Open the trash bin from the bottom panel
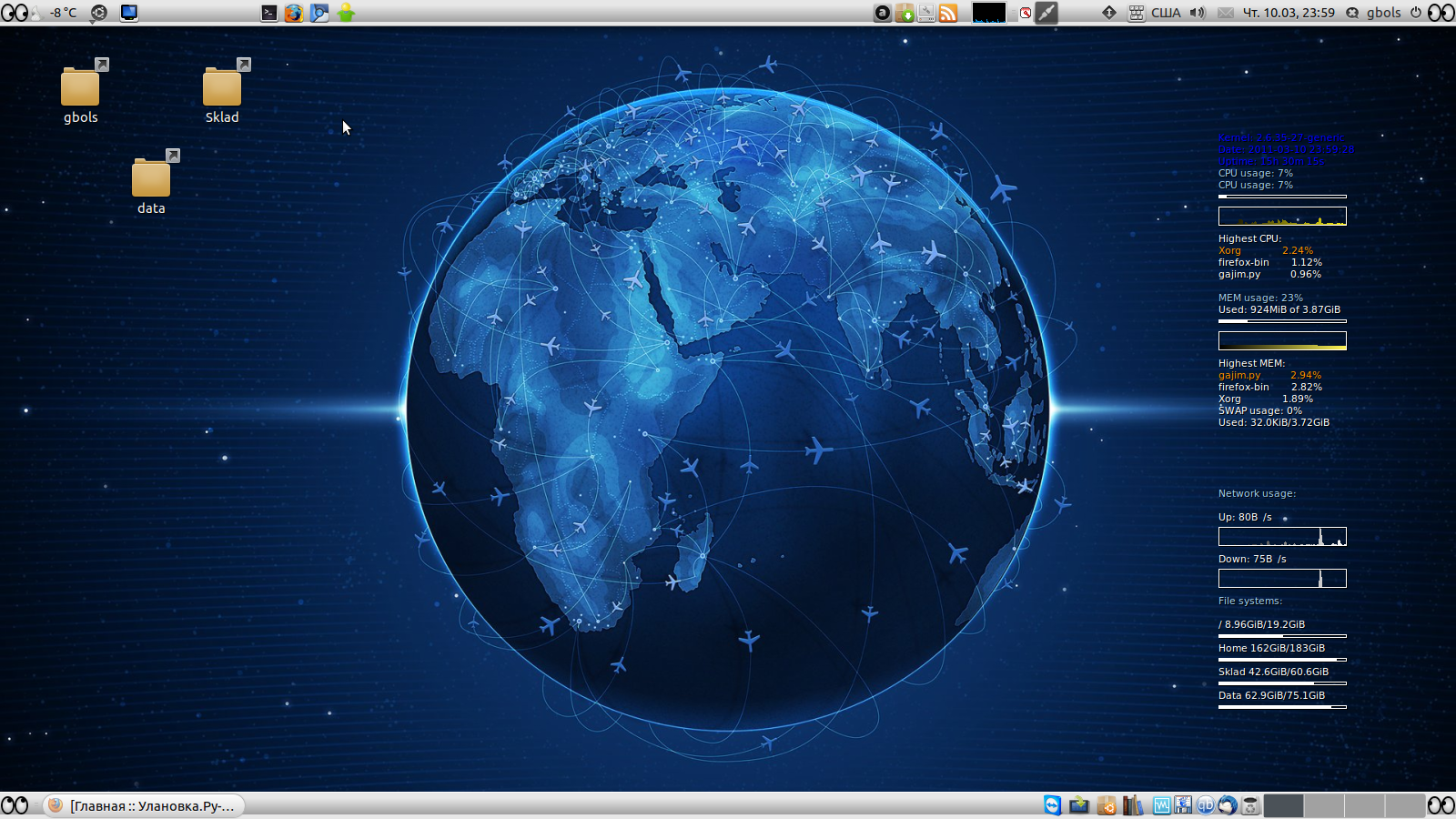Screen dimensions: 1456x819 click(x=1249, y=805)
